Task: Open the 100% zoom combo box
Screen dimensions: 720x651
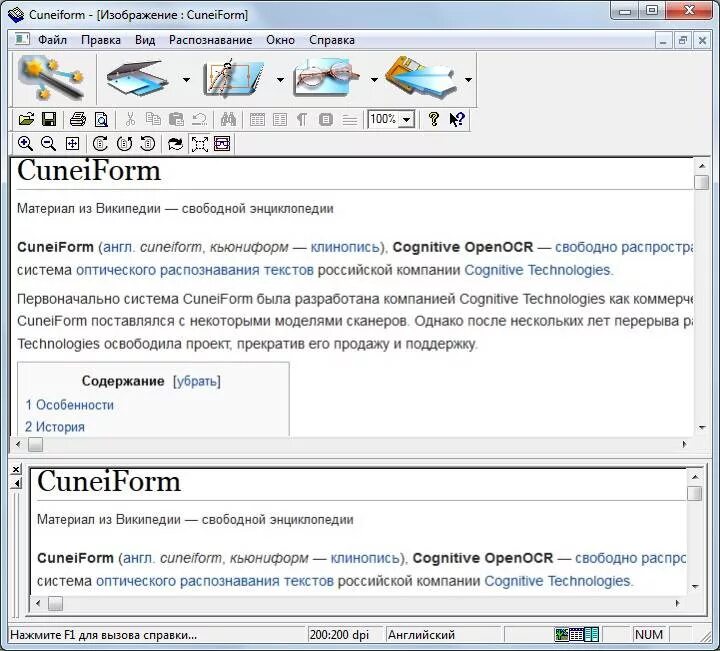Action: pos(391,119)
